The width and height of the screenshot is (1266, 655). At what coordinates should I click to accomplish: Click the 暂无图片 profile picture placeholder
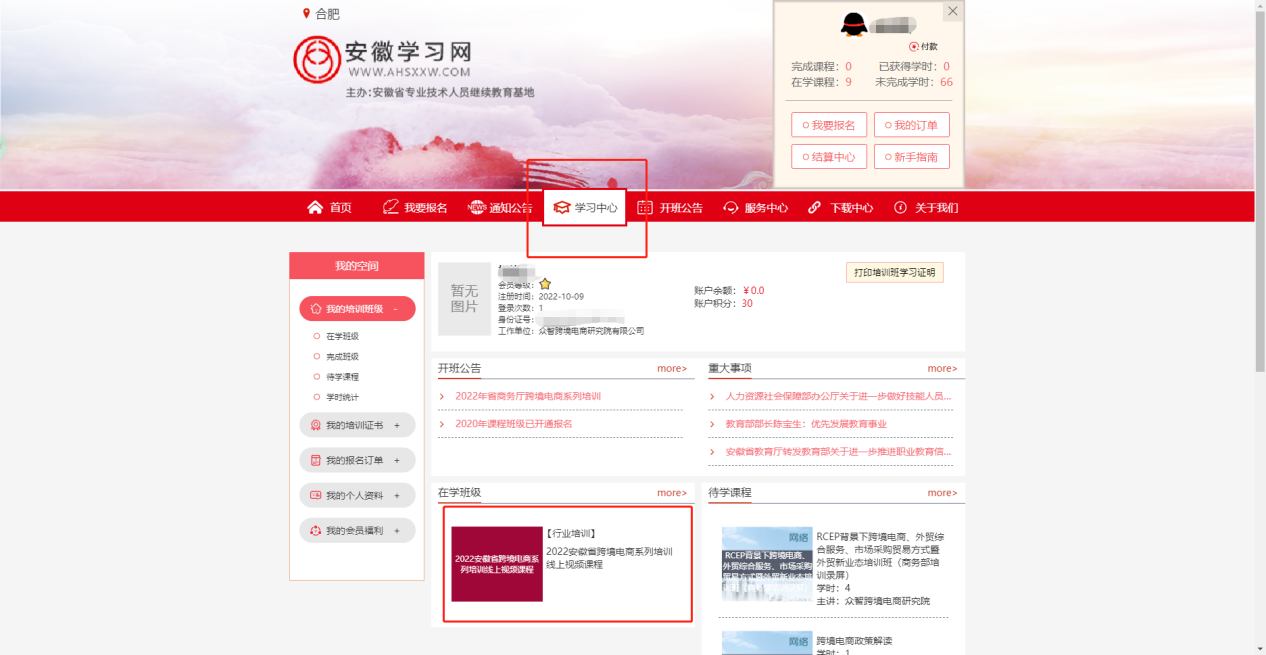(465, 299)
